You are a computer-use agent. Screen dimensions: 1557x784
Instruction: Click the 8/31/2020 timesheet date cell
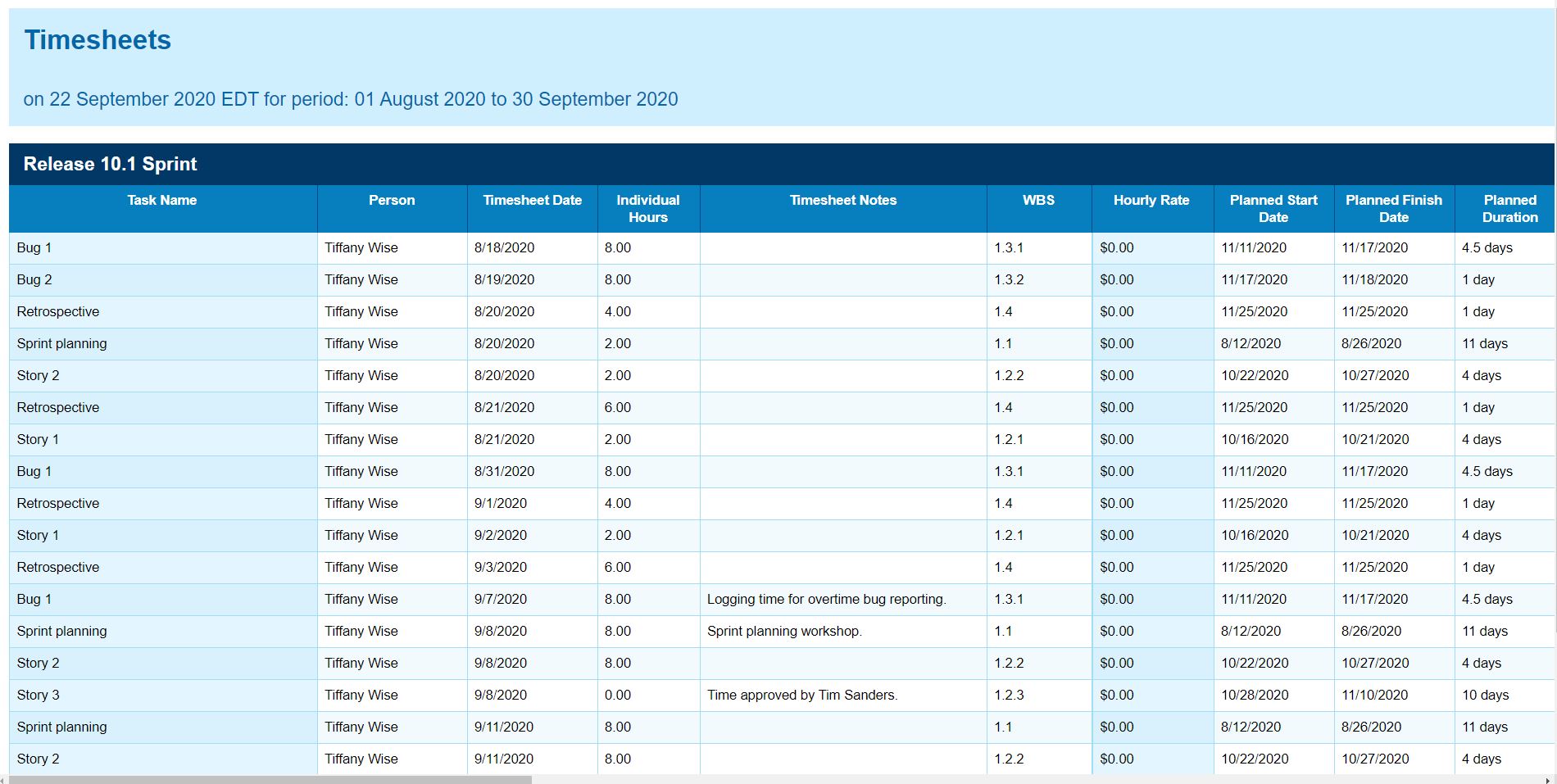[533, 471]
